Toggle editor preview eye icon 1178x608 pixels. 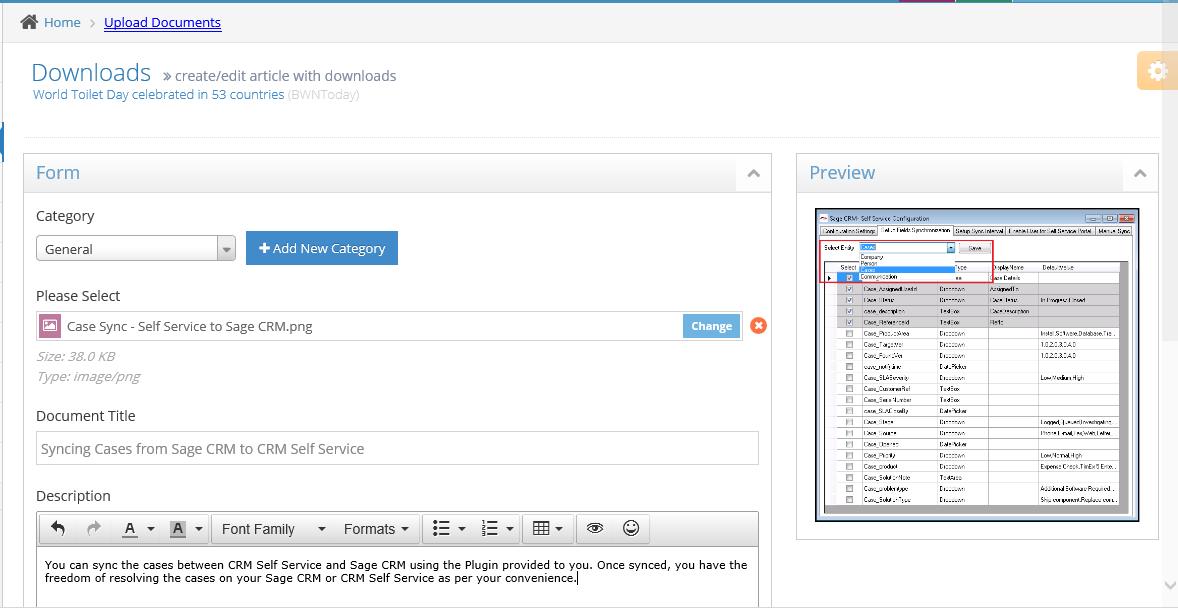(595, 528)
